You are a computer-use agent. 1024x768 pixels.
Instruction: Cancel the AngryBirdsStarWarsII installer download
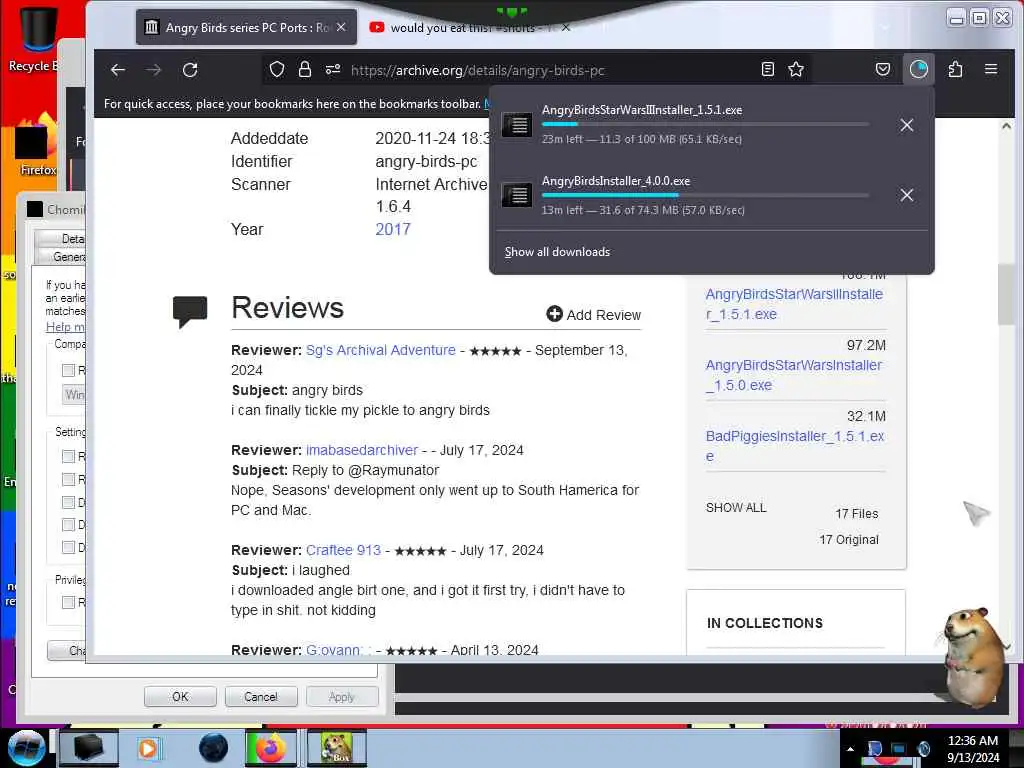tap(906, 125)
